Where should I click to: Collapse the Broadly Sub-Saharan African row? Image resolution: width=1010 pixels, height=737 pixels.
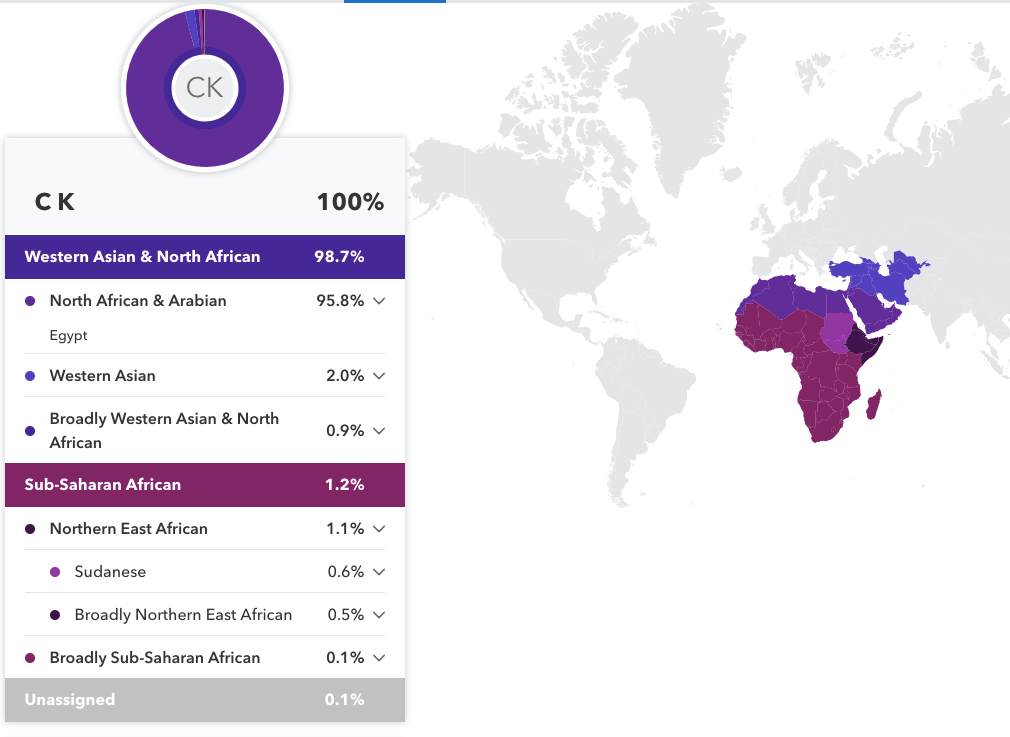(378, 658)
